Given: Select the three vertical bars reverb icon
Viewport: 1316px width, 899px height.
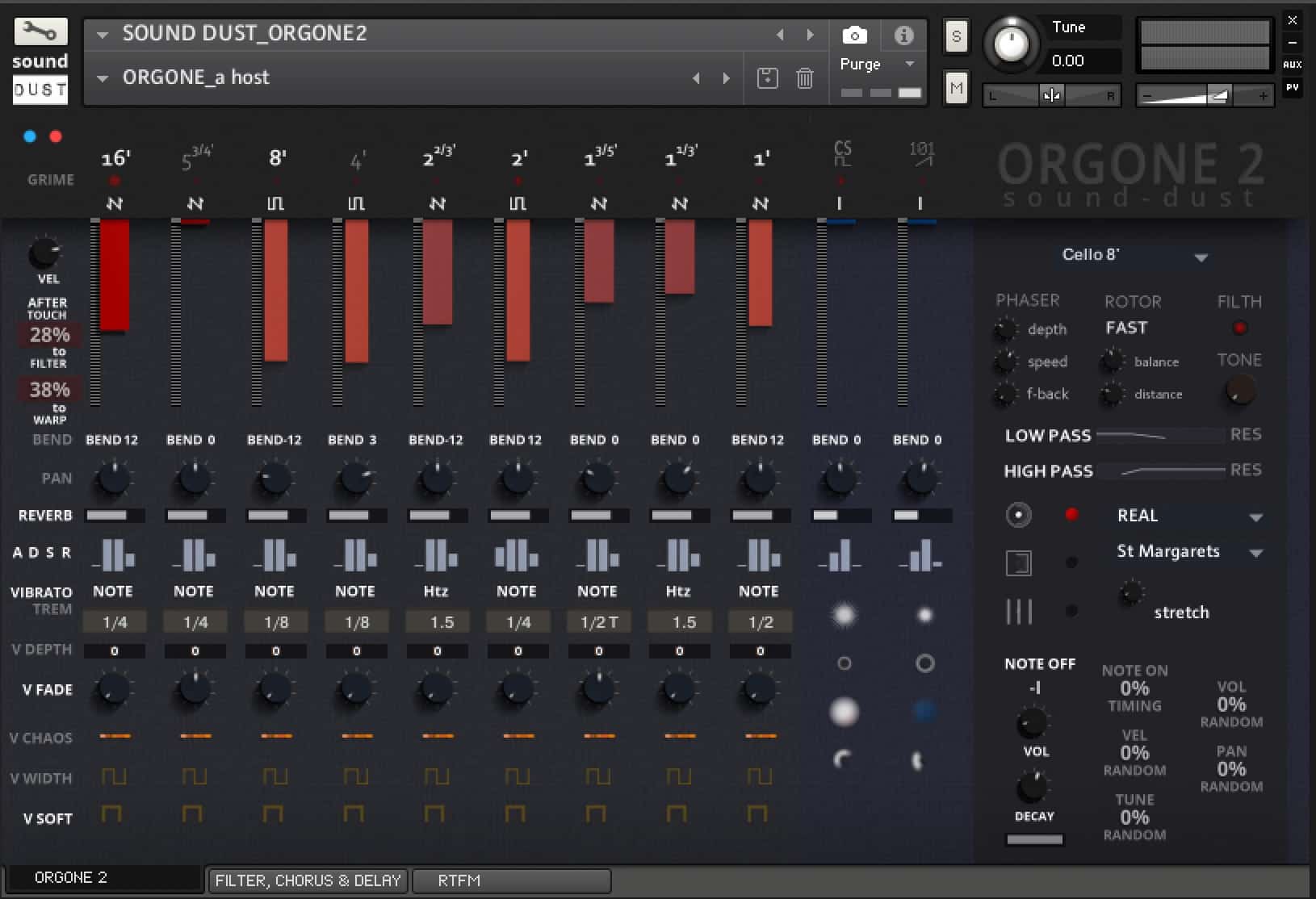Looking at the screenshot, I should [x=1019, y=611].
